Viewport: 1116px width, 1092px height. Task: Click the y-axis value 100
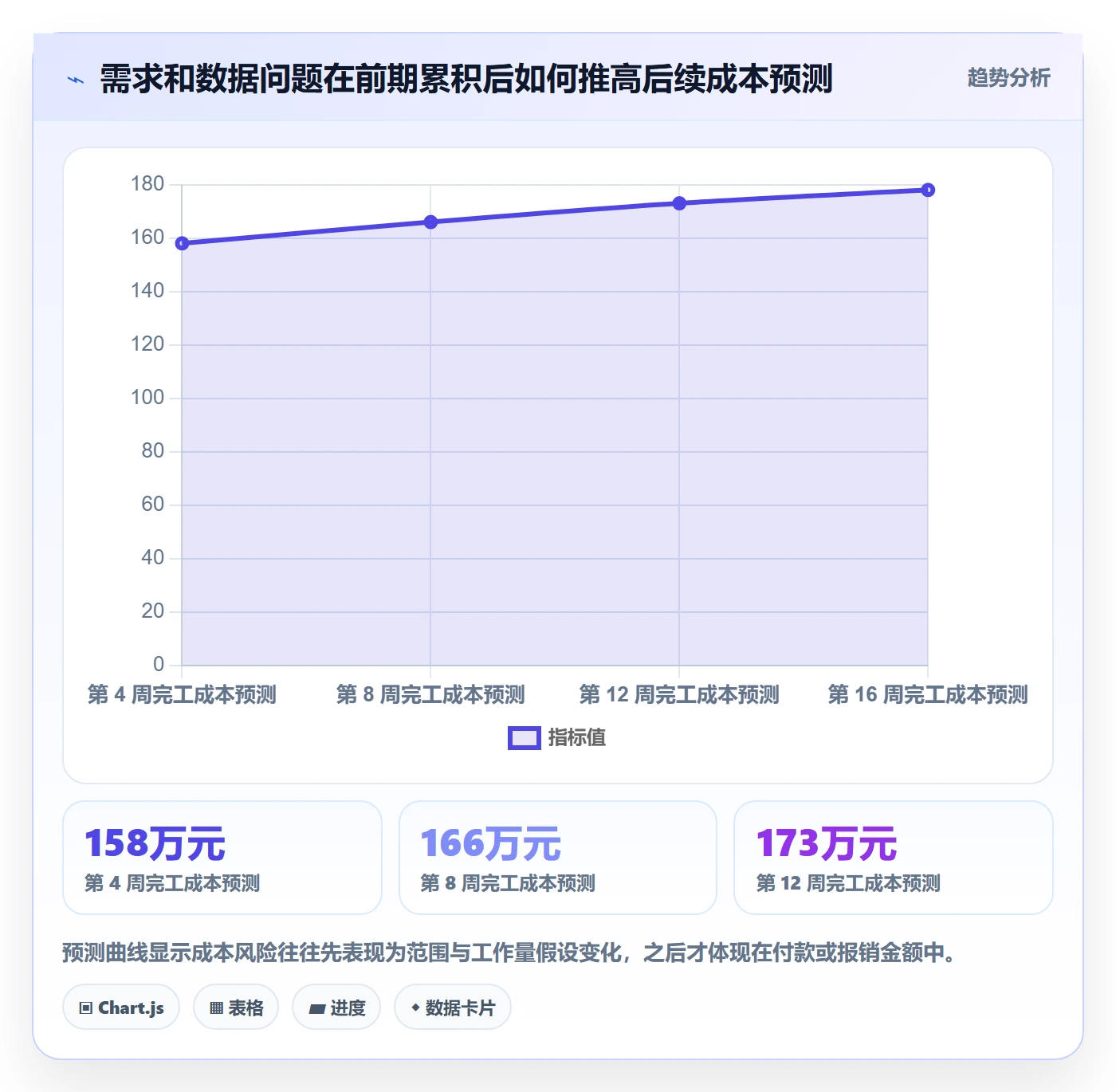[147, 398]
